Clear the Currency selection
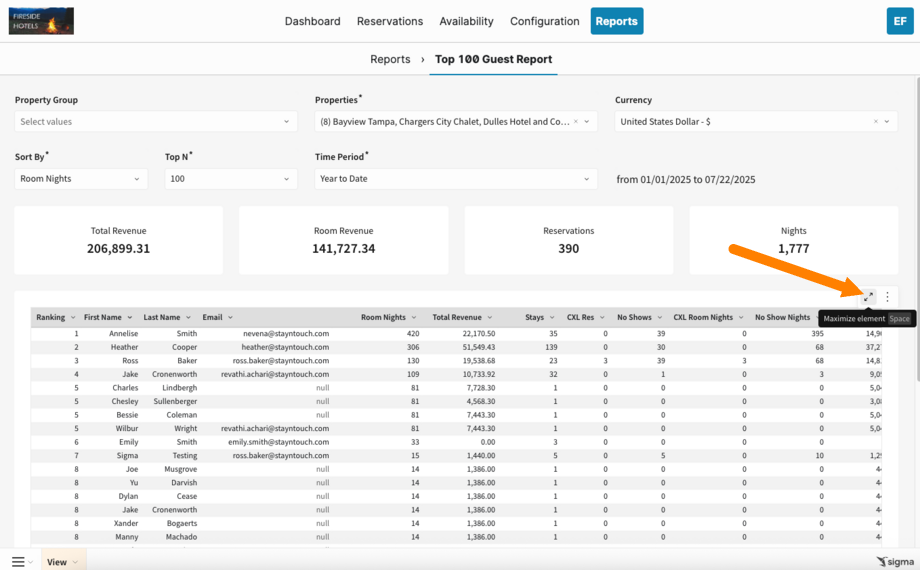920x570 pixels. click(x=875, y=122)
